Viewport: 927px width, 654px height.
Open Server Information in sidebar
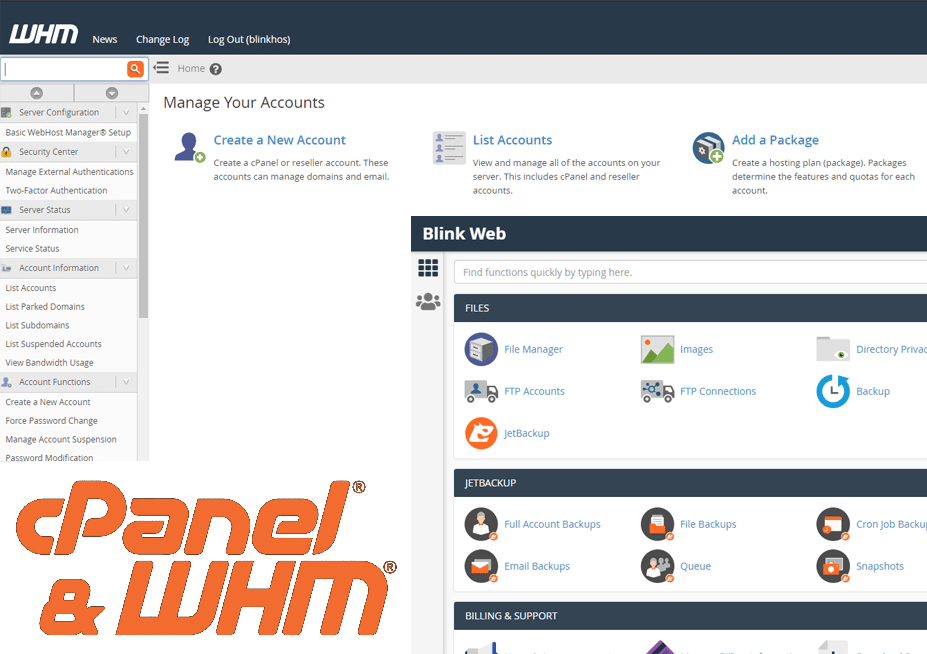(x=42, y=229)
